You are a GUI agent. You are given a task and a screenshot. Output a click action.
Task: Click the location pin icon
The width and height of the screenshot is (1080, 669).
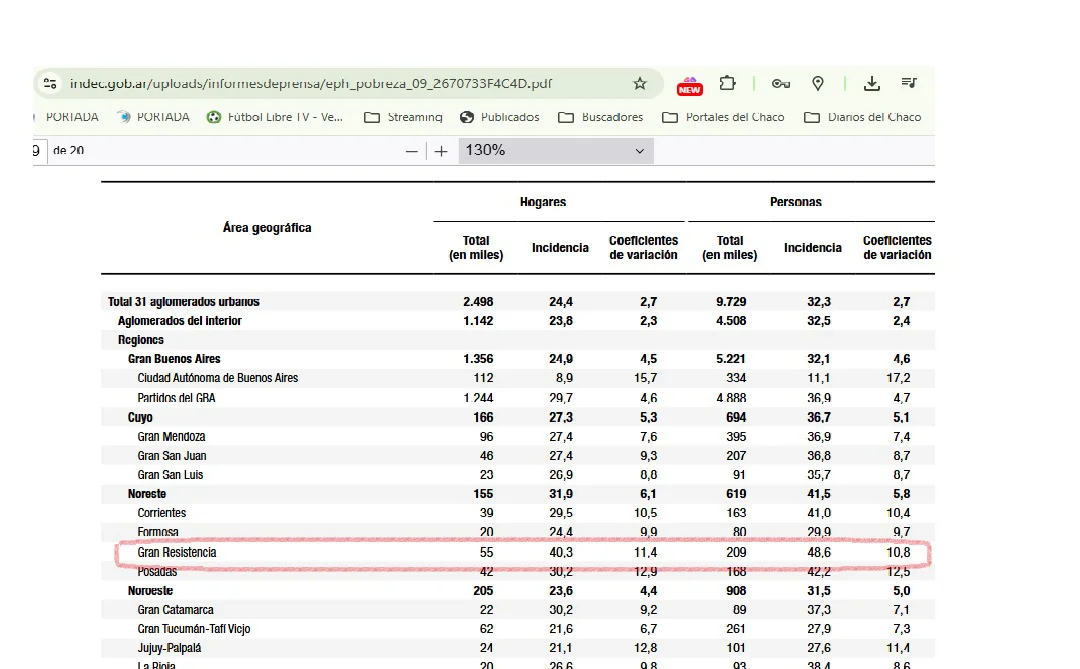818,83
